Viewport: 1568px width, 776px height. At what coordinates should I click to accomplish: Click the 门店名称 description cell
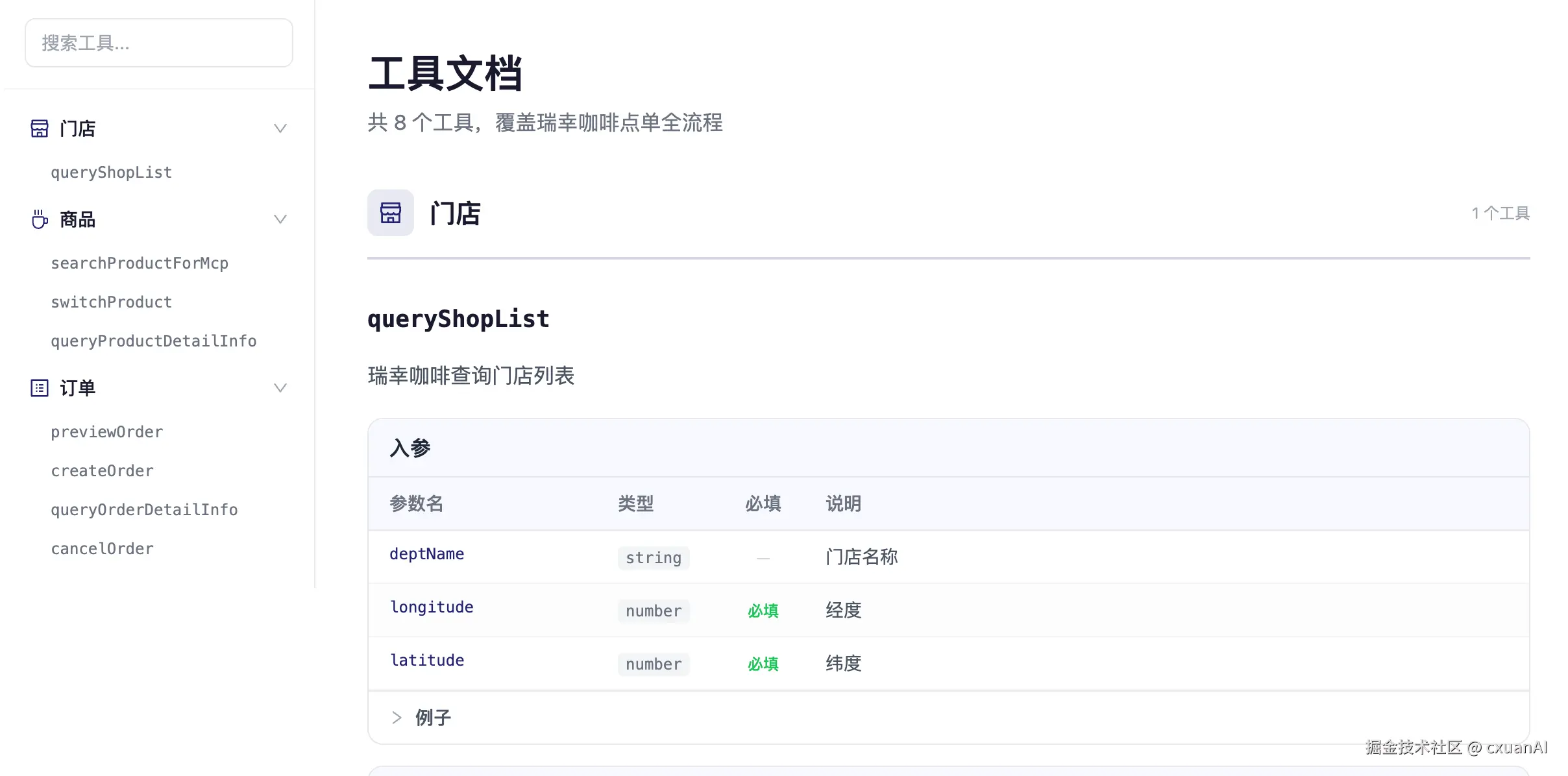tap(862, 557)
